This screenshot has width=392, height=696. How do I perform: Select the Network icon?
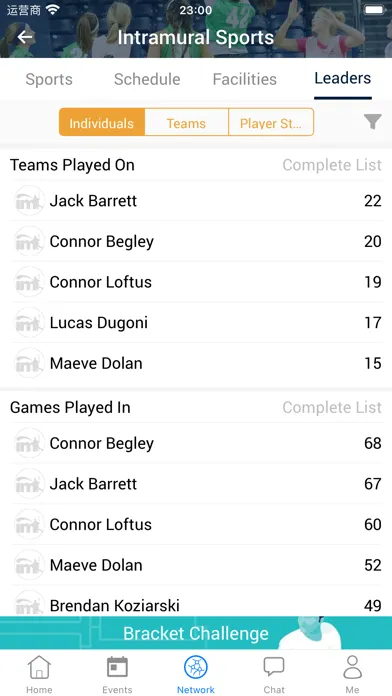[x=196, y=667]
